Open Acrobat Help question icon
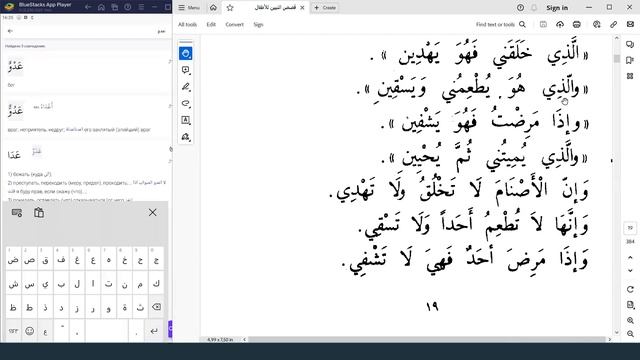The width and height of the screenshot is (640, 360). (x=520, y=8)
